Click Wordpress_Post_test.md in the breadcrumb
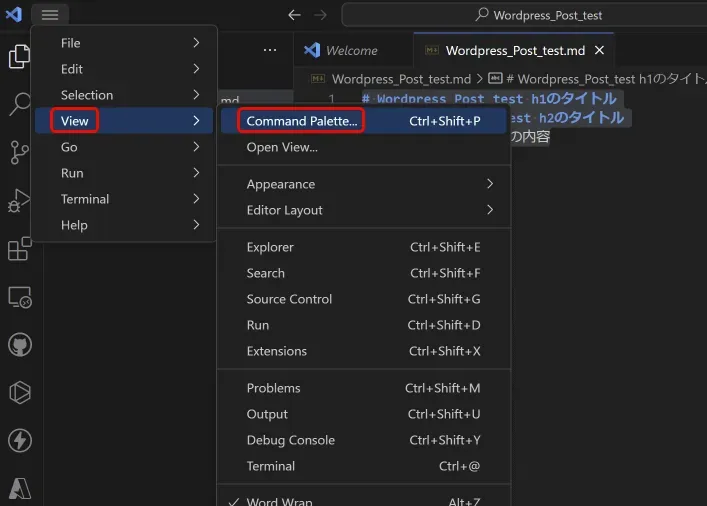This screenshot has height=506, width=707. click(x=401, y=79)
